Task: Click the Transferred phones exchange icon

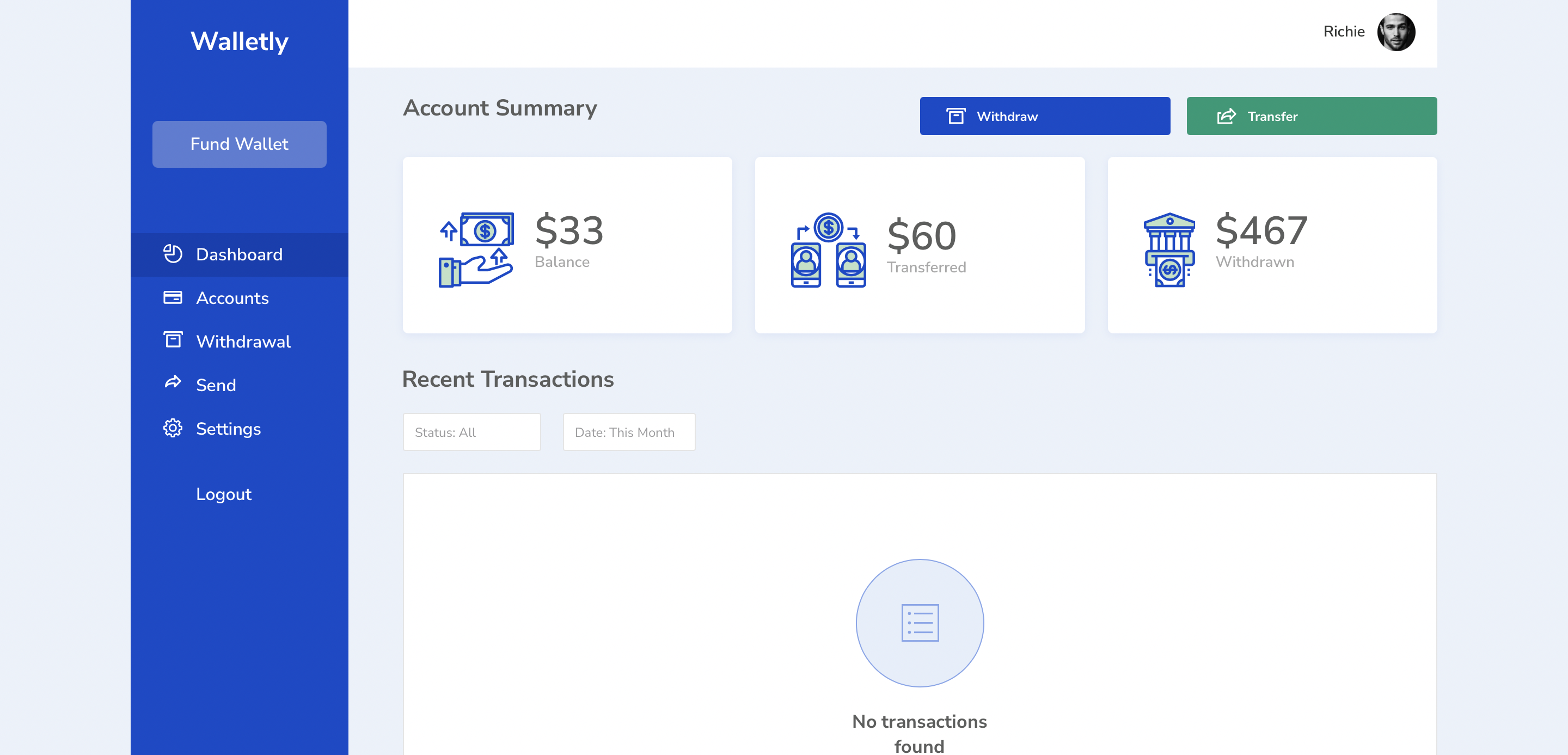Action: coord(828,249)
